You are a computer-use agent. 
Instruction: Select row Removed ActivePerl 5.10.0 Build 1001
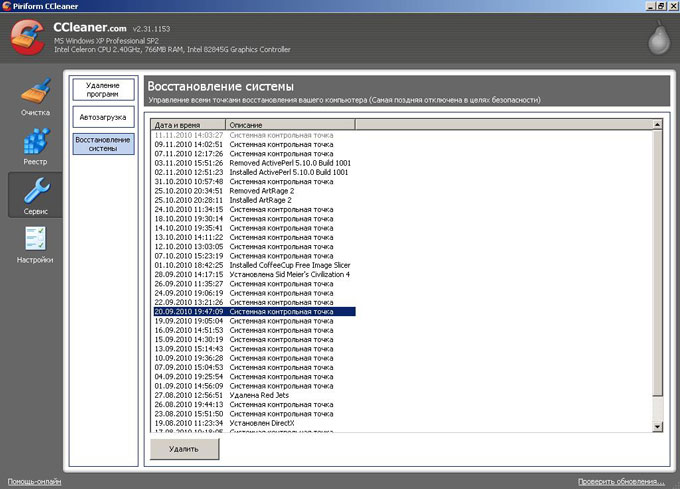point(255,163)
